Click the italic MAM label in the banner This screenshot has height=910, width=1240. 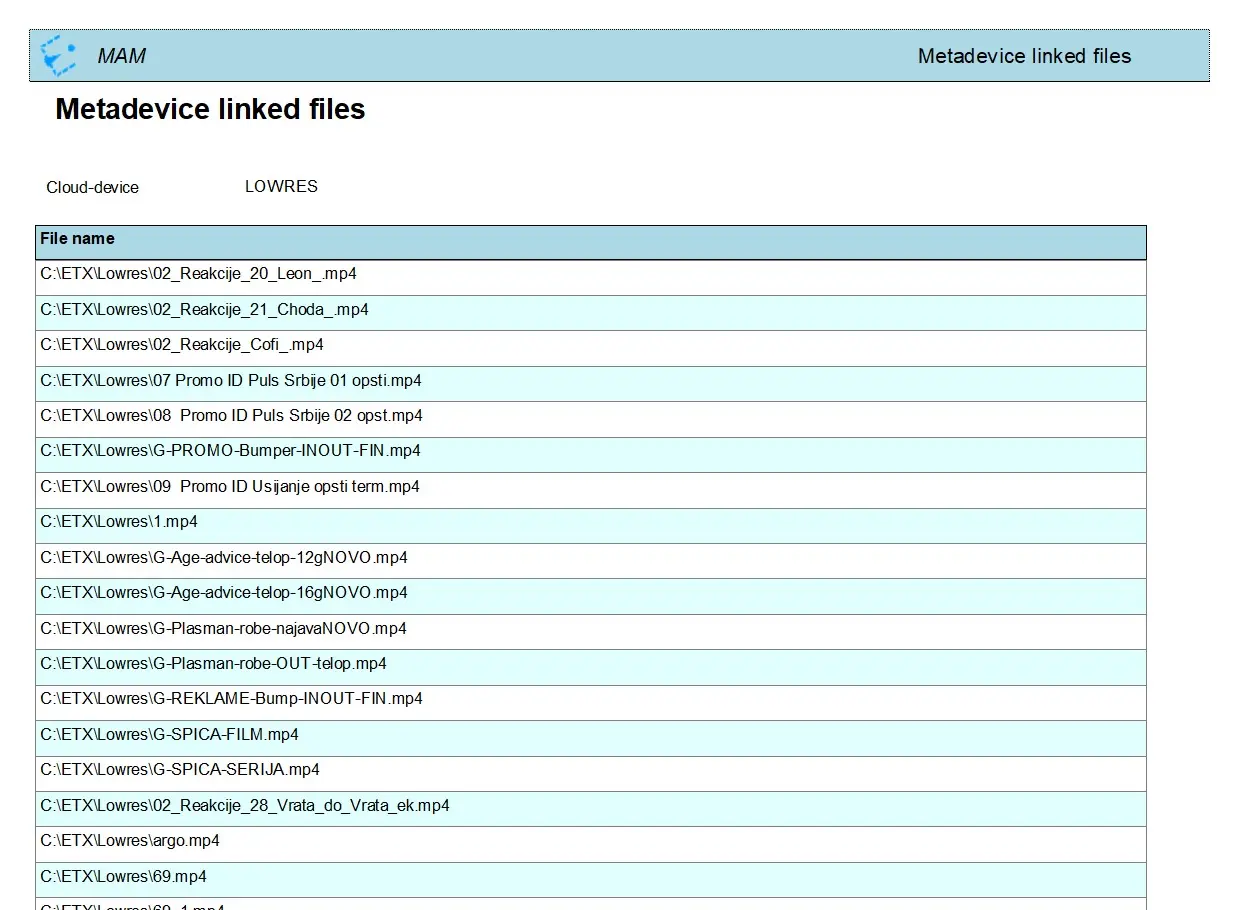pyautogui.click(x=121, y=57)
